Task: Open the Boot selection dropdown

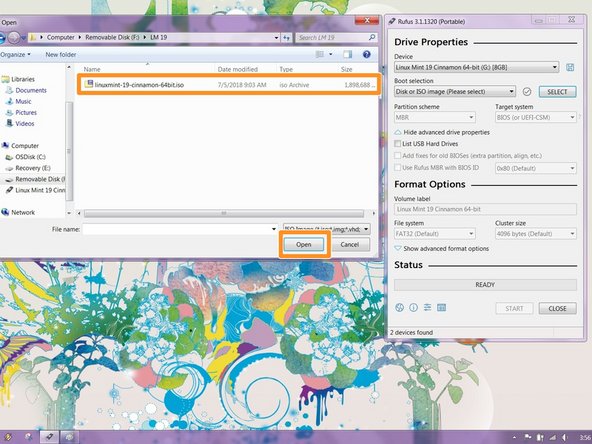Action: (x=455, y=91)
